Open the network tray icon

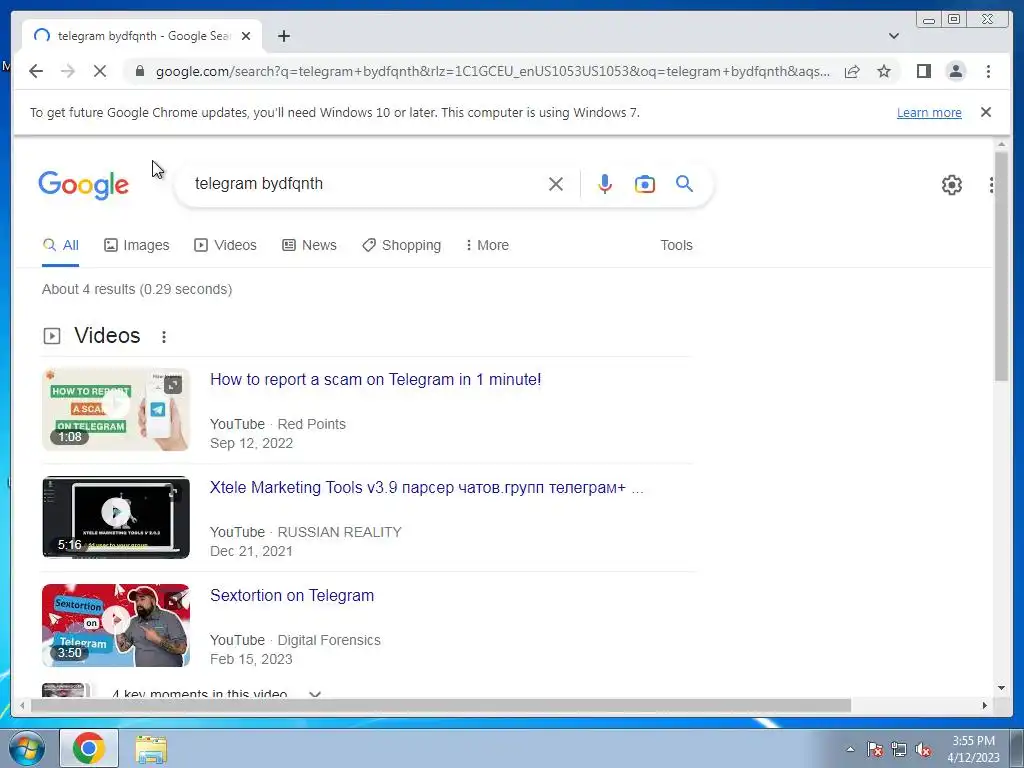tap(899, 750)
